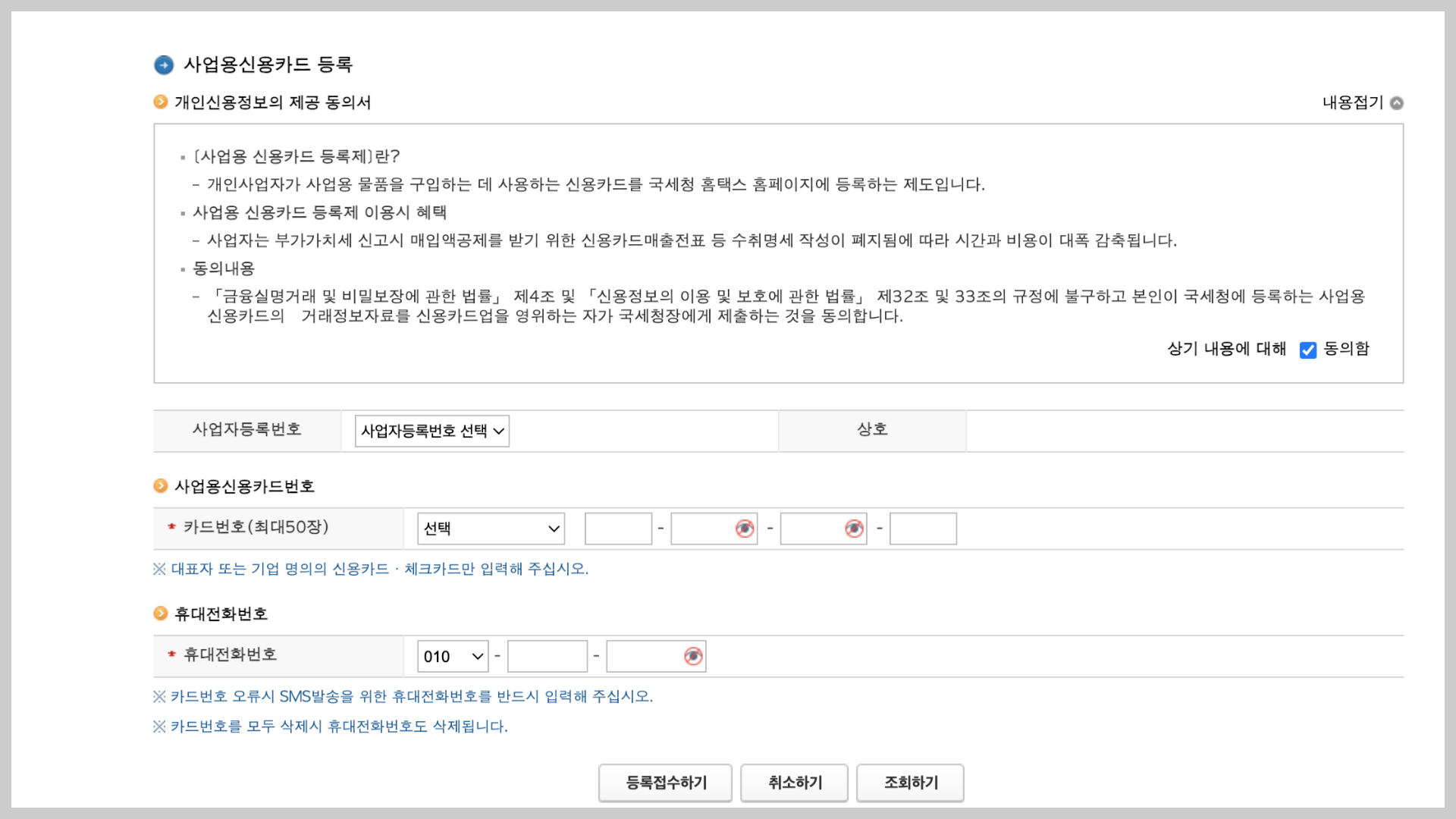The image size is (1456, 819).
Task: Click the orange bullet icon beside 개인신용정보의 제공 동의서
Action: coord(161,102)
